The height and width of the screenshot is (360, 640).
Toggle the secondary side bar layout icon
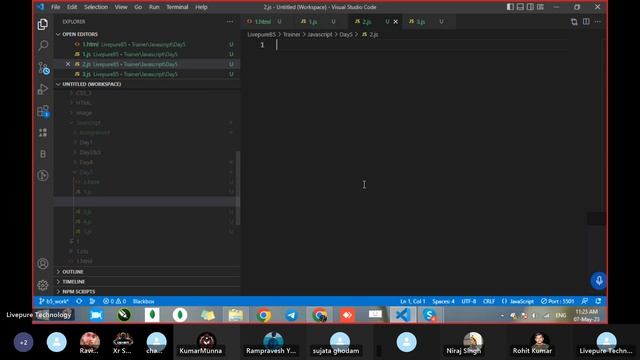click(x=530, y=7)
